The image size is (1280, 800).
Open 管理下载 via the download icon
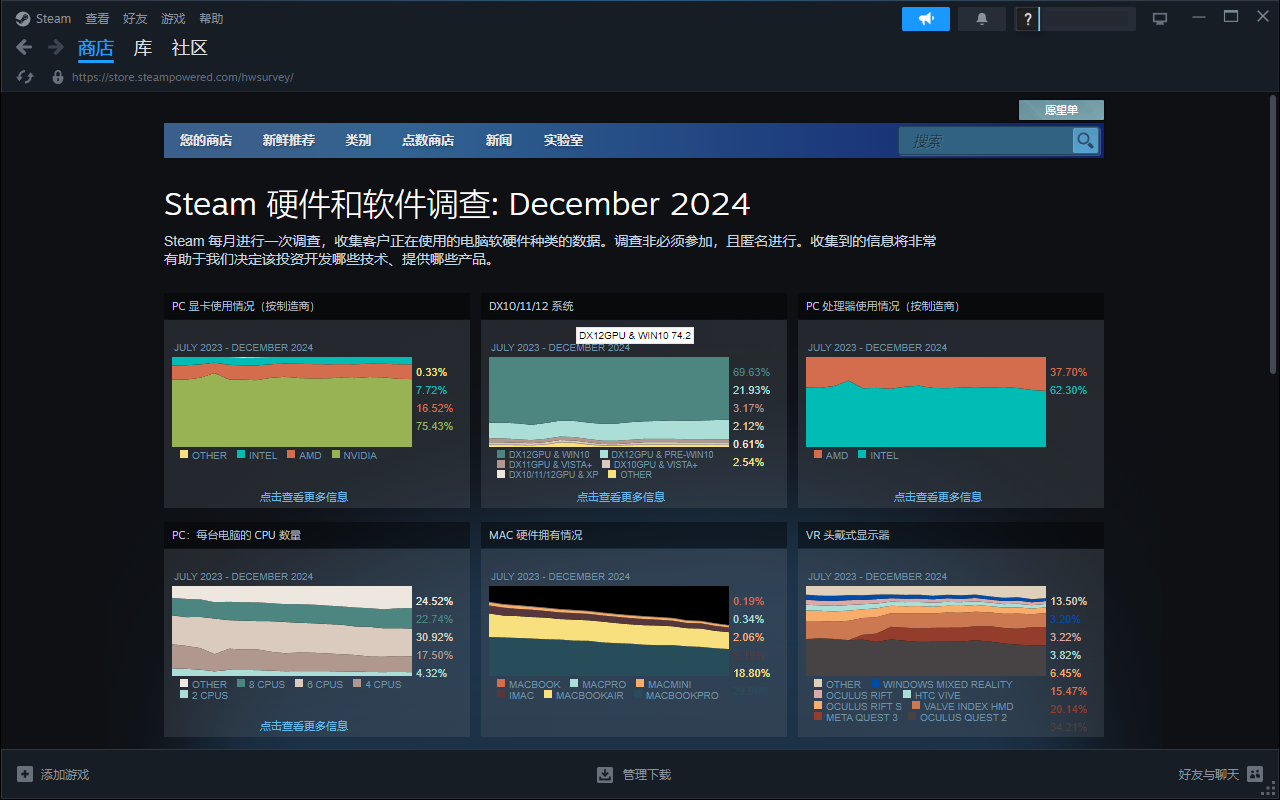point(605,773)
